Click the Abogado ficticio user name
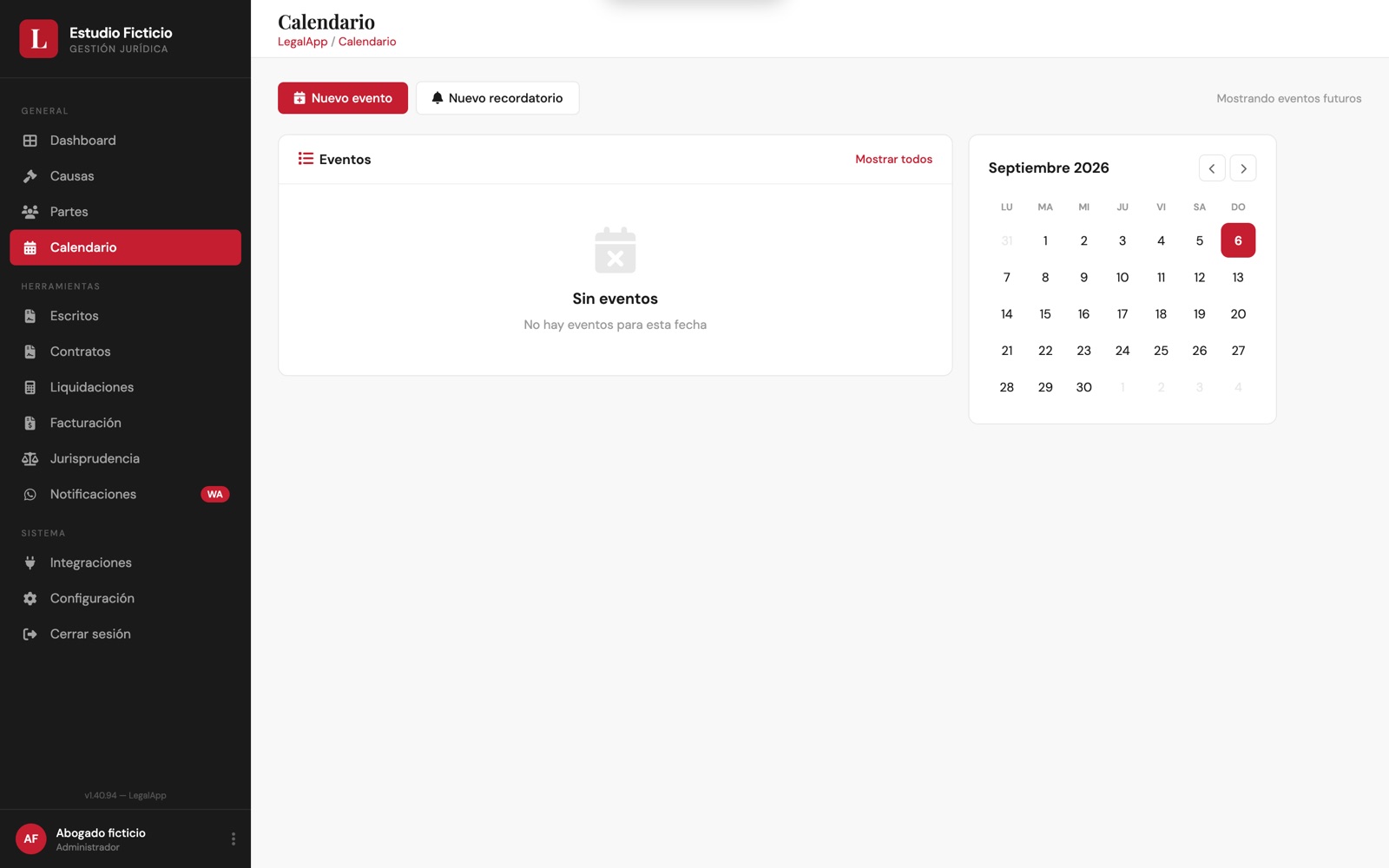Image resolution: width=1389 pixels, height=868 pixels. click(101, 832)
